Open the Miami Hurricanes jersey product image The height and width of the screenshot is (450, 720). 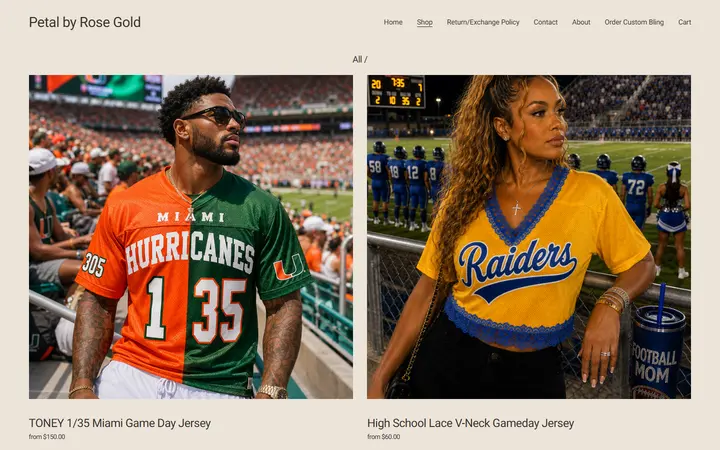tap(191, 237)
